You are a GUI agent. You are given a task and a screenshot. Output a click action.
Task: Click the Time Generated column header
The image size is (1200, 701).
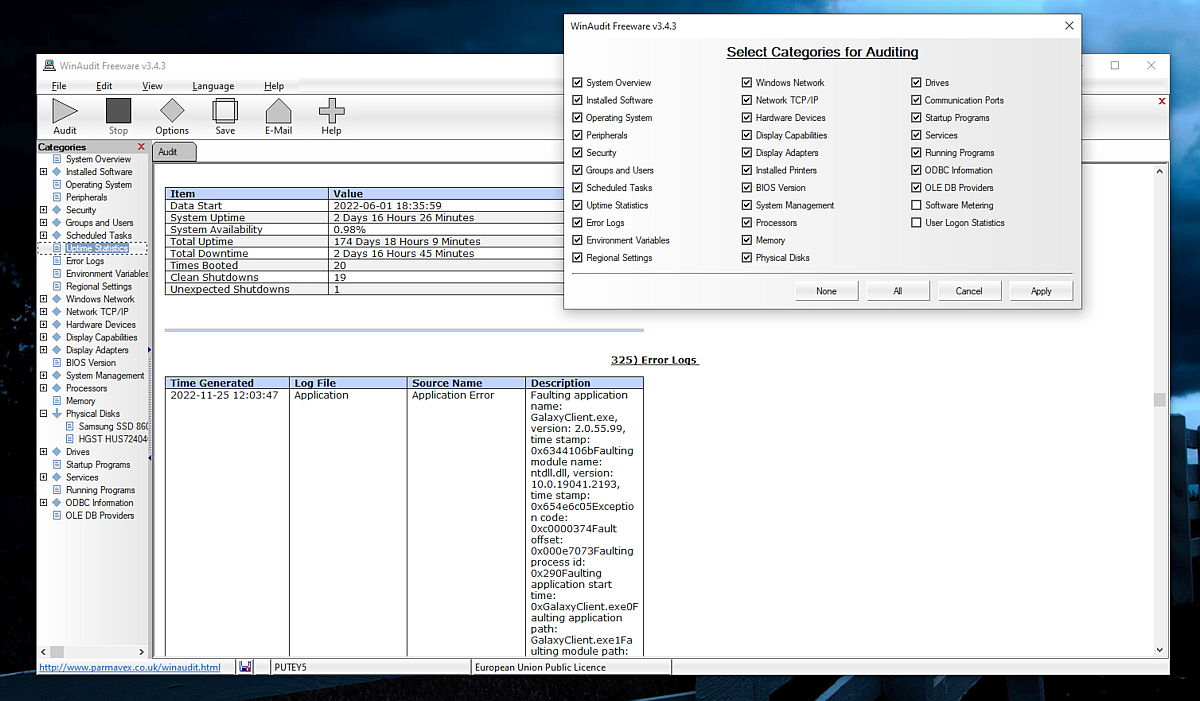(x=228, y=383)
